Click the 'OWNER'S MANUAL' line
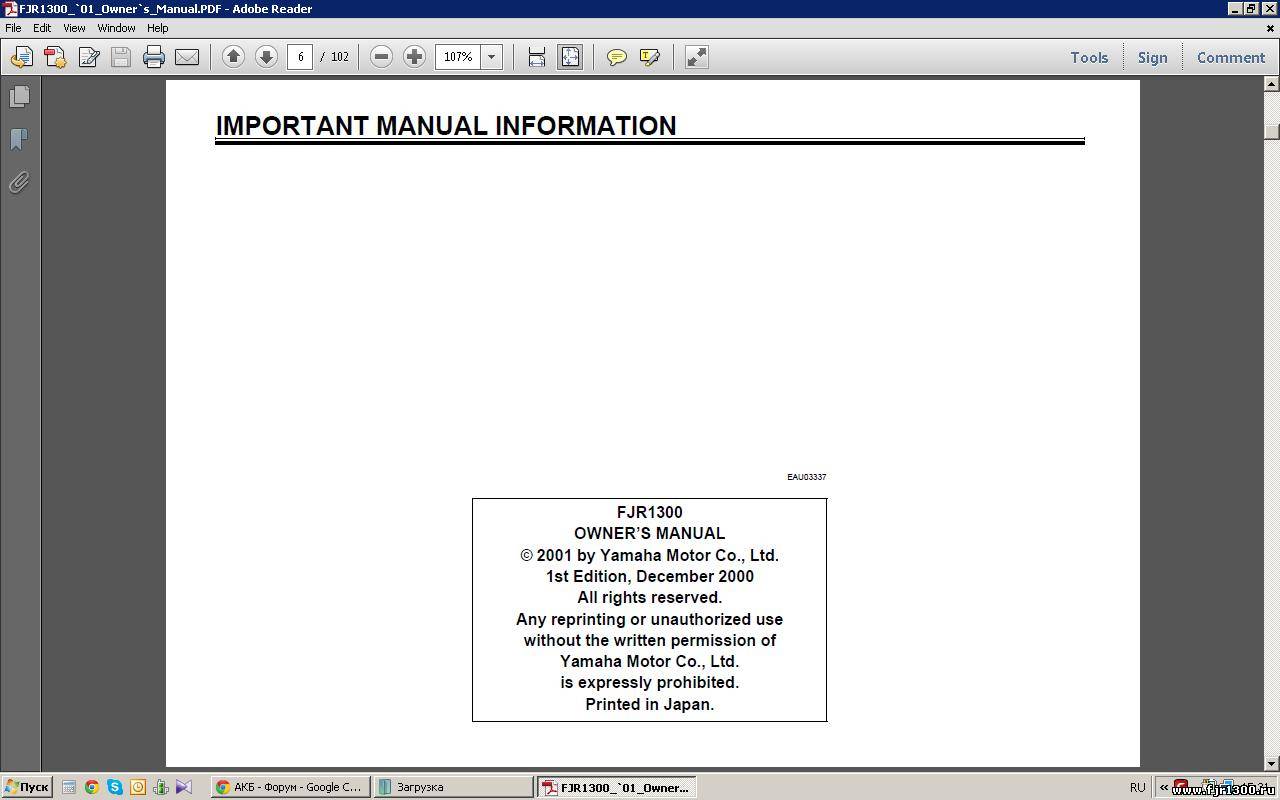This screenshot has height=800, width=1280. click(x=649, y=533)
